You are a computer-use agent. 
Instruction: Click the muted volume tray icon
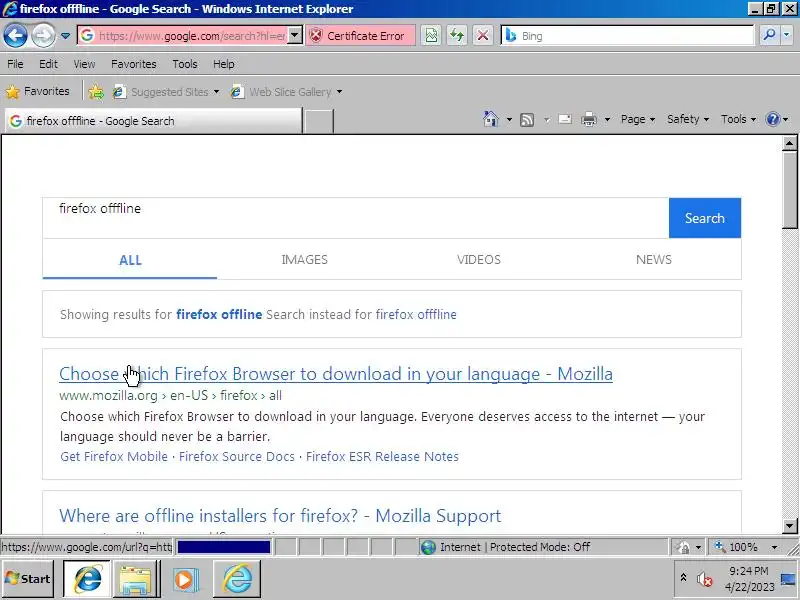[x=705, y=579]
